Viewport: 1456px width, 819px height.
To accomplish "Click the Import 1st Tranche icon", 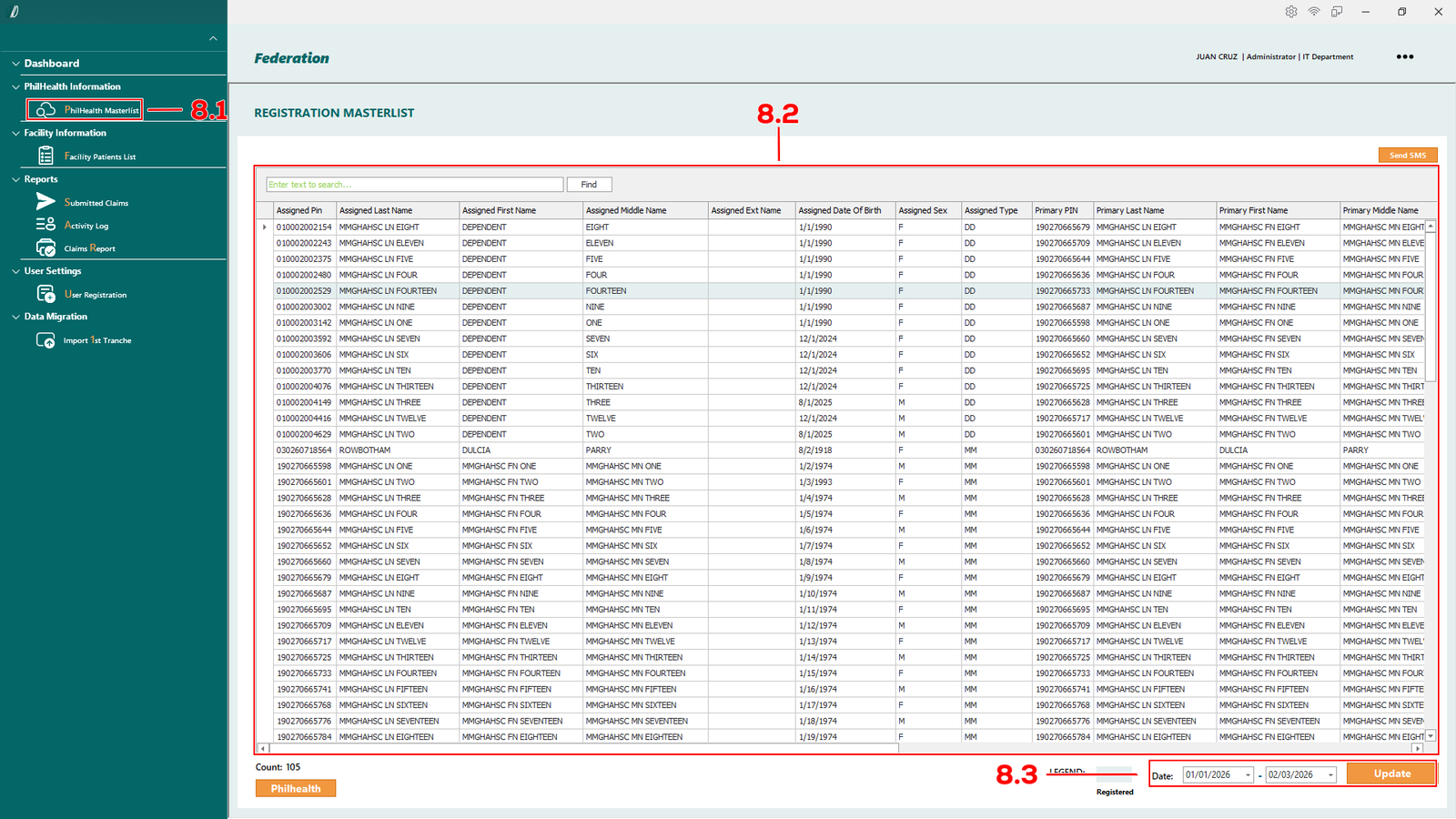I will [x=45, y=340].
